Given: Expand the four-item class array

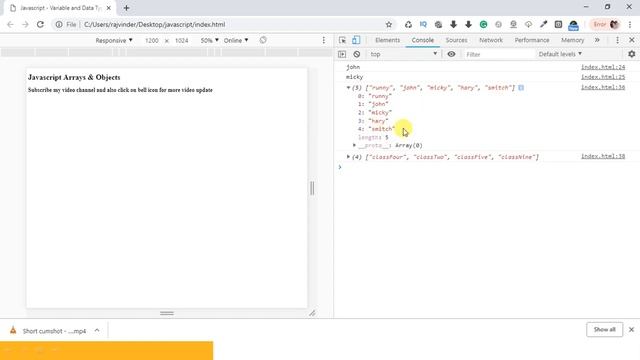Looking at the screenshot, I should tap(348, 157).
